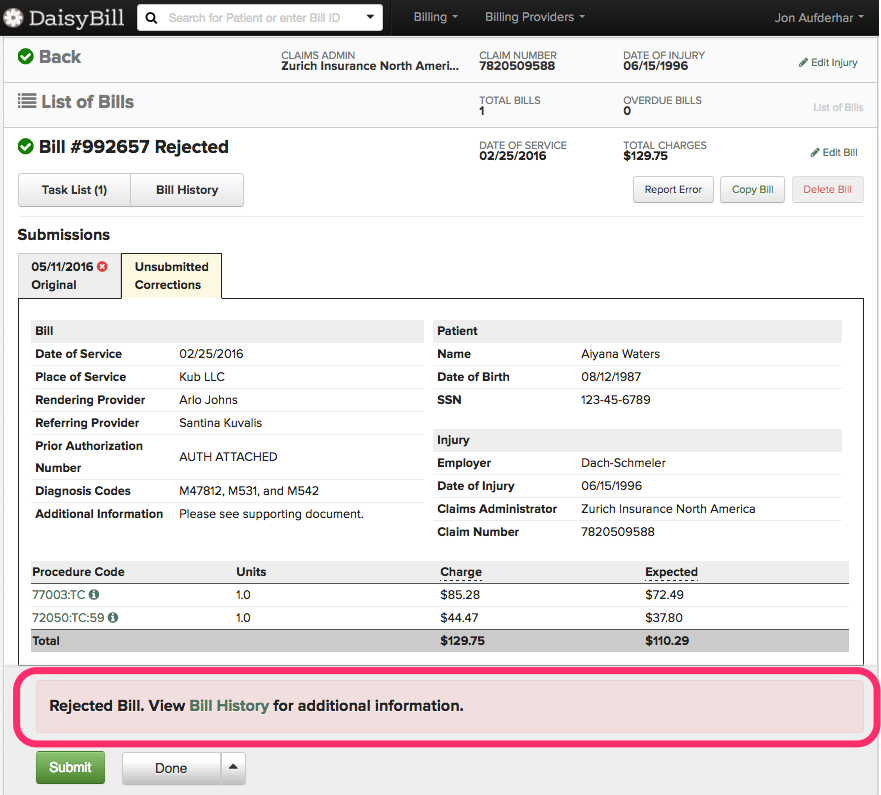Open the Billing Providers menu
This screenshot has width=881, height=795.
pyautogui.click(x=535, y=17)
